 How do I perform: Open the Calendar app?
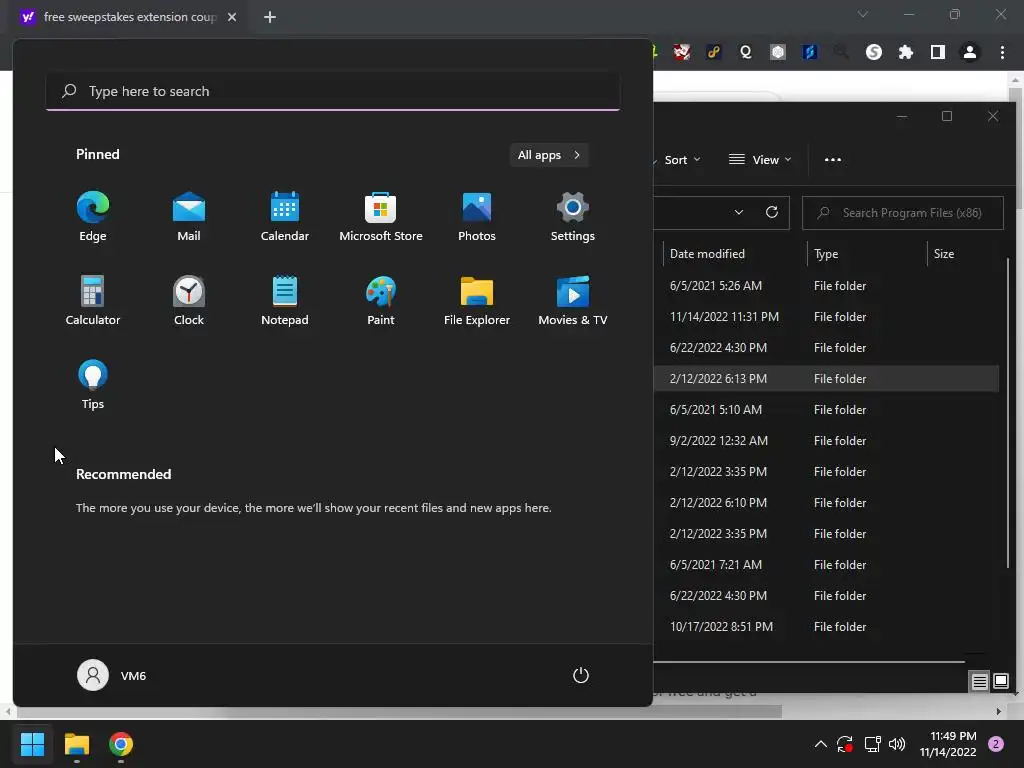(285, 217)
